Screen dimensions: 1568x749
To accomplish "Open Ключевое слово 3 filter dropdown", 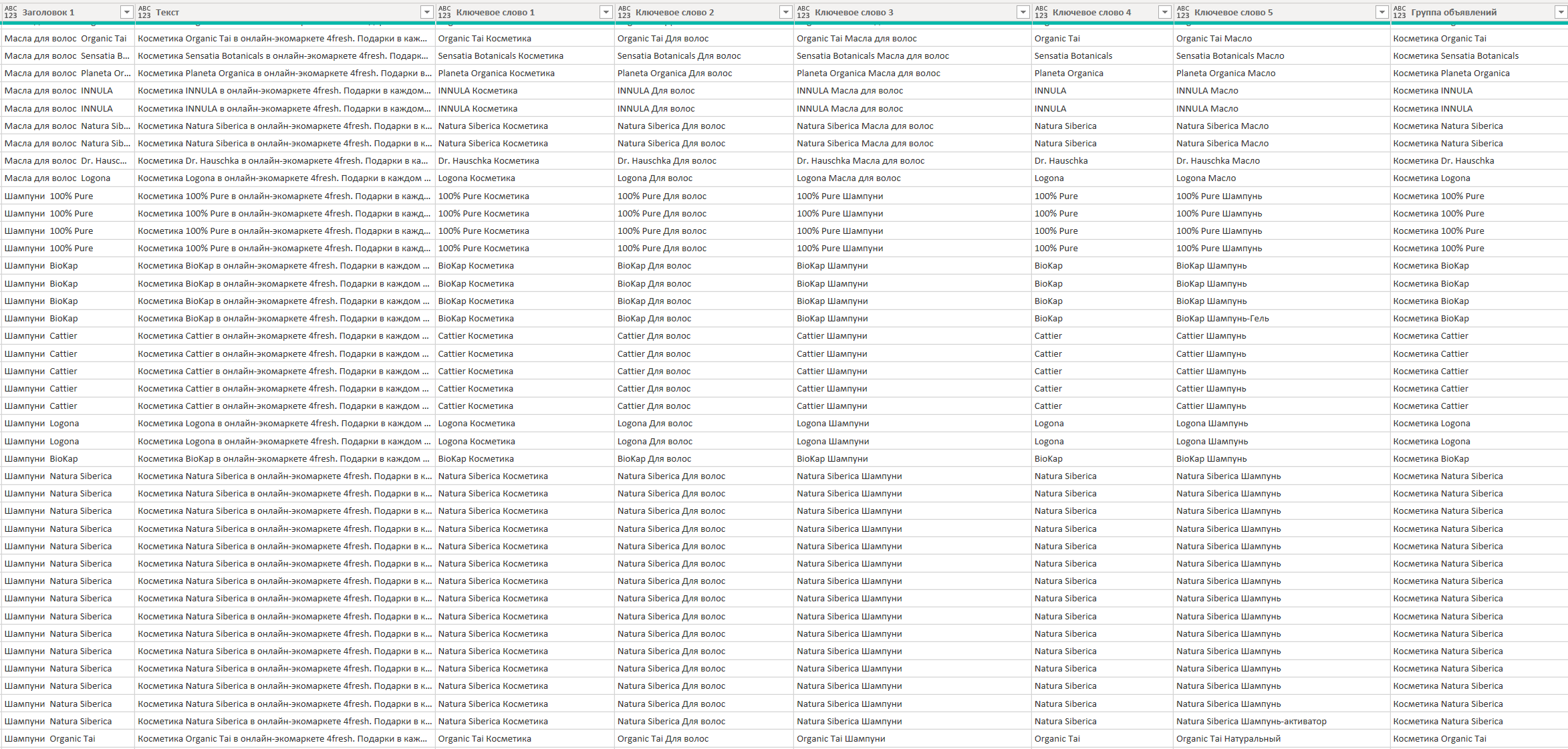I will coord(1023,12).
